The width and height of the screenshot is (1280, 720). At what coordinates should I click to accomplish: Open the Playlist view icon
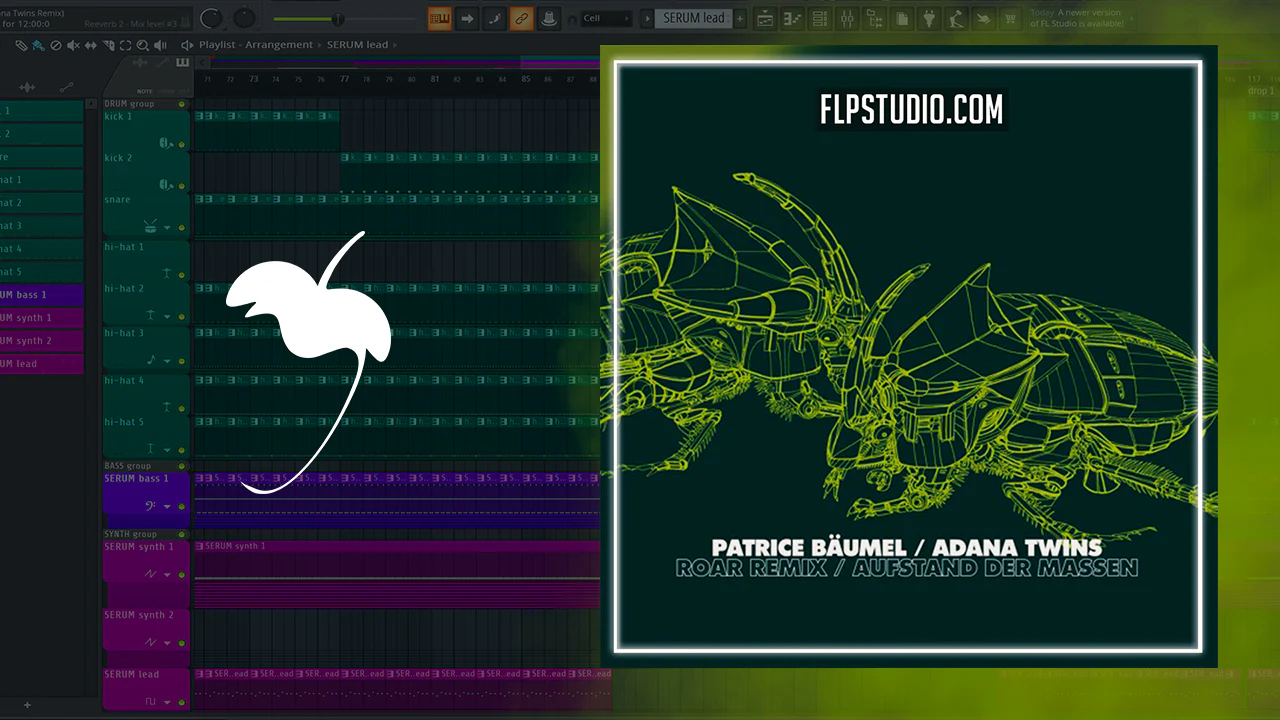tap(765, 18)
